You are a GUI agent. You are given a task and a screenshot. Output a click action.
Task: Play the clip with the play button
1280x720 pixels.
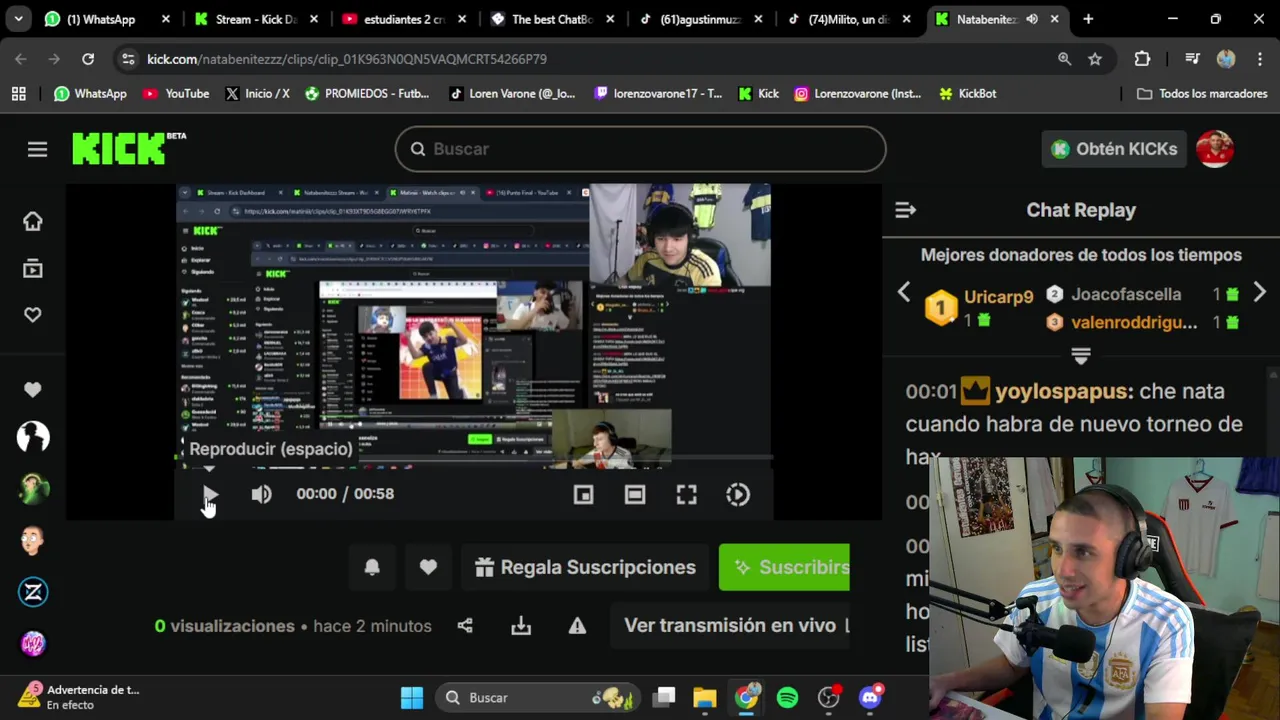pos(210,494)
